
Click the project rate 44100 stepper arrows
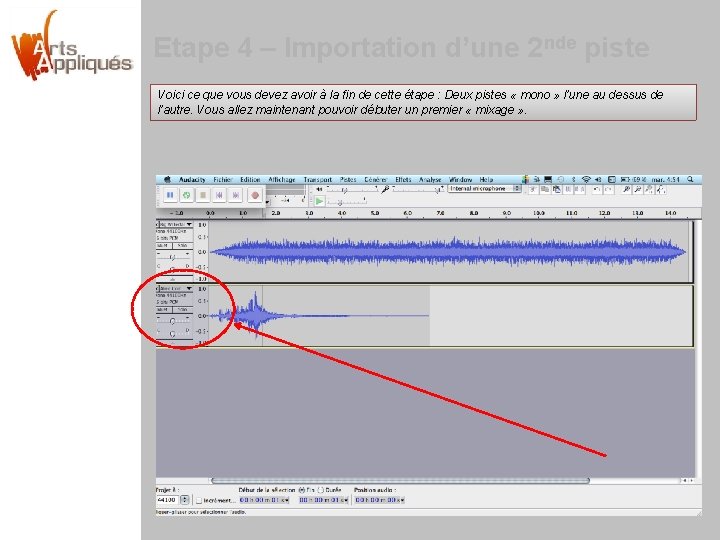(185, 500)
